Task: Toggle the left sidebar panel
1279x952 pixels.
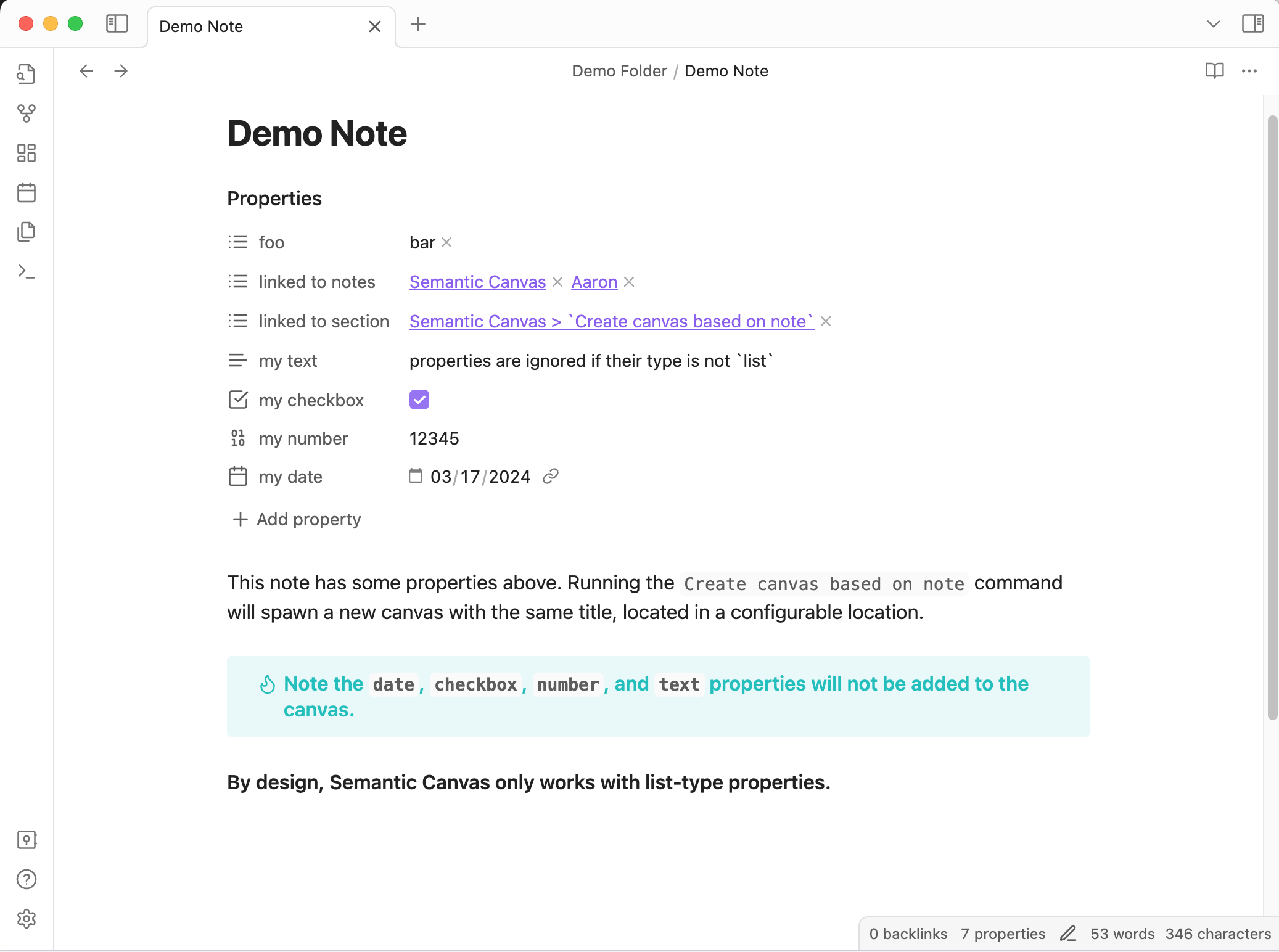Action: pos(117,24)
